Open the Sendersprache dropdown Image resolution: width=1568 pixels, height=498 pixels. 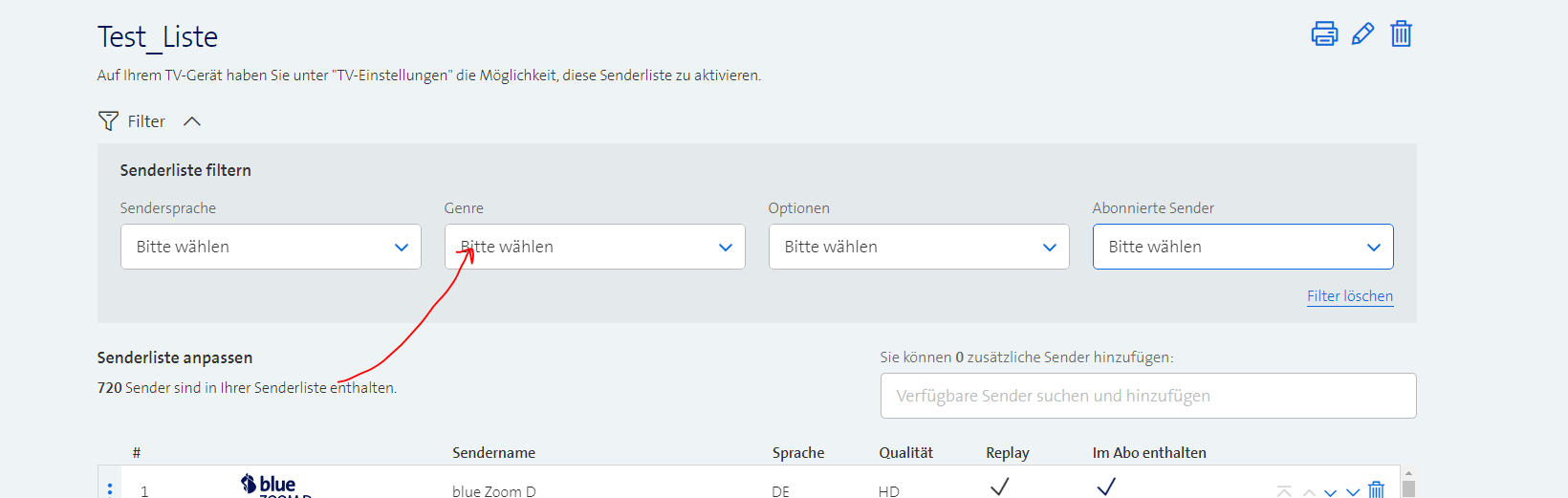pos(271,247)
